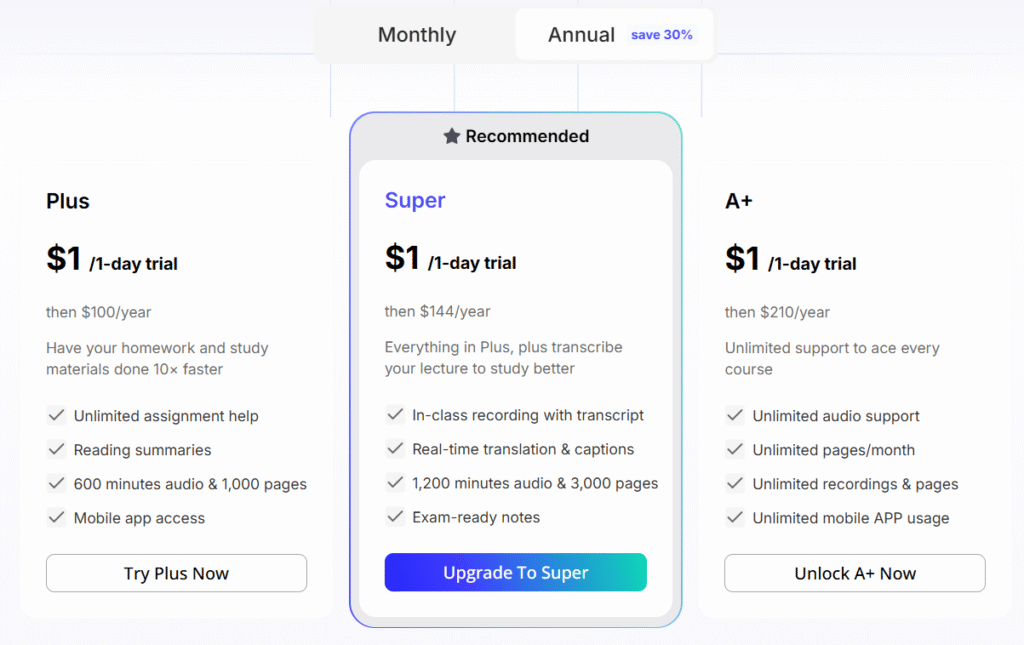Image resolution: width=1024 pixels, height=645 pixels.
Task: Click the Unlock A+ Now button
Action: pos(854,573)
